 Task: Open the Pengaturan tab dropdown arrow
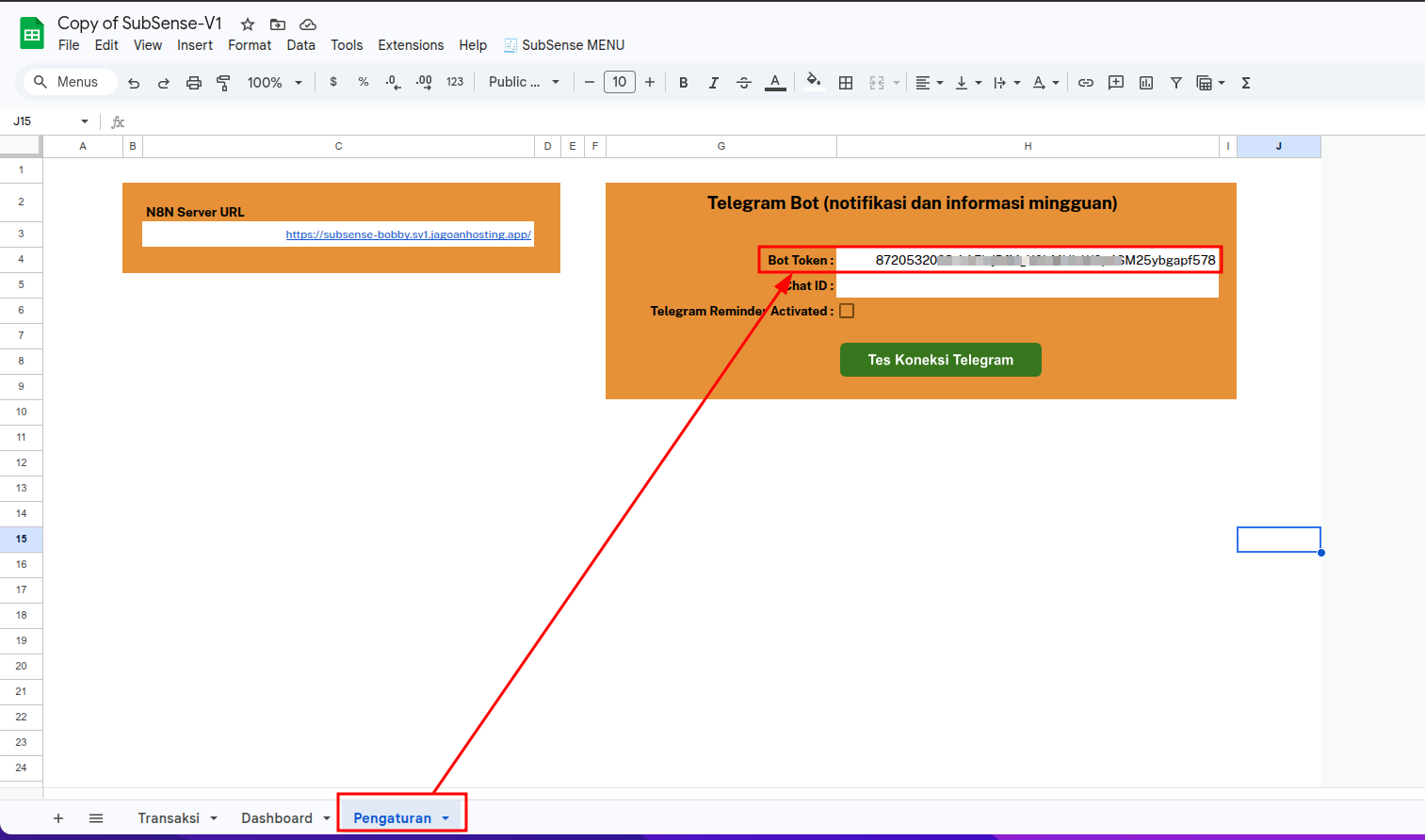coord(445,818)
